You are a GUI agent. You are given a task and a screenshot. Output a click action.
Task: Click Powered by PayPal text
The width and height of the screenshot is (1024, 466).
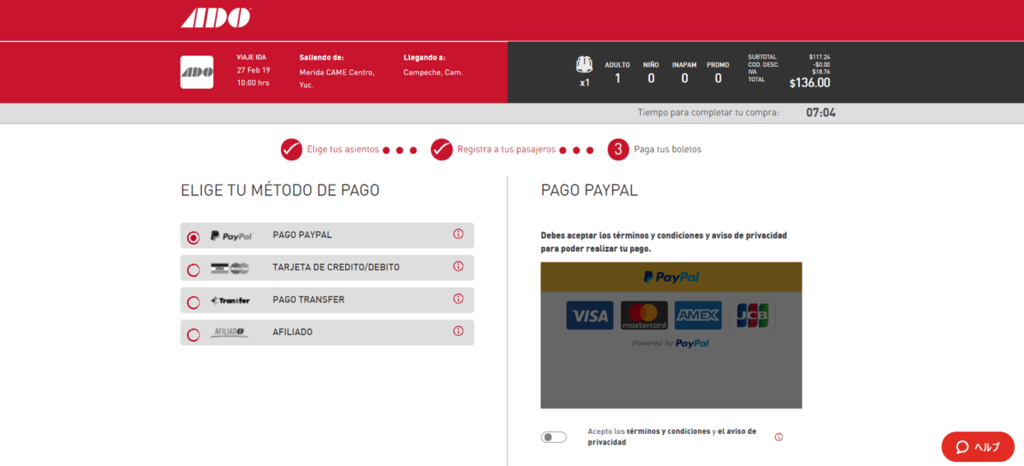pyautogui.click(x=670, y=343)
